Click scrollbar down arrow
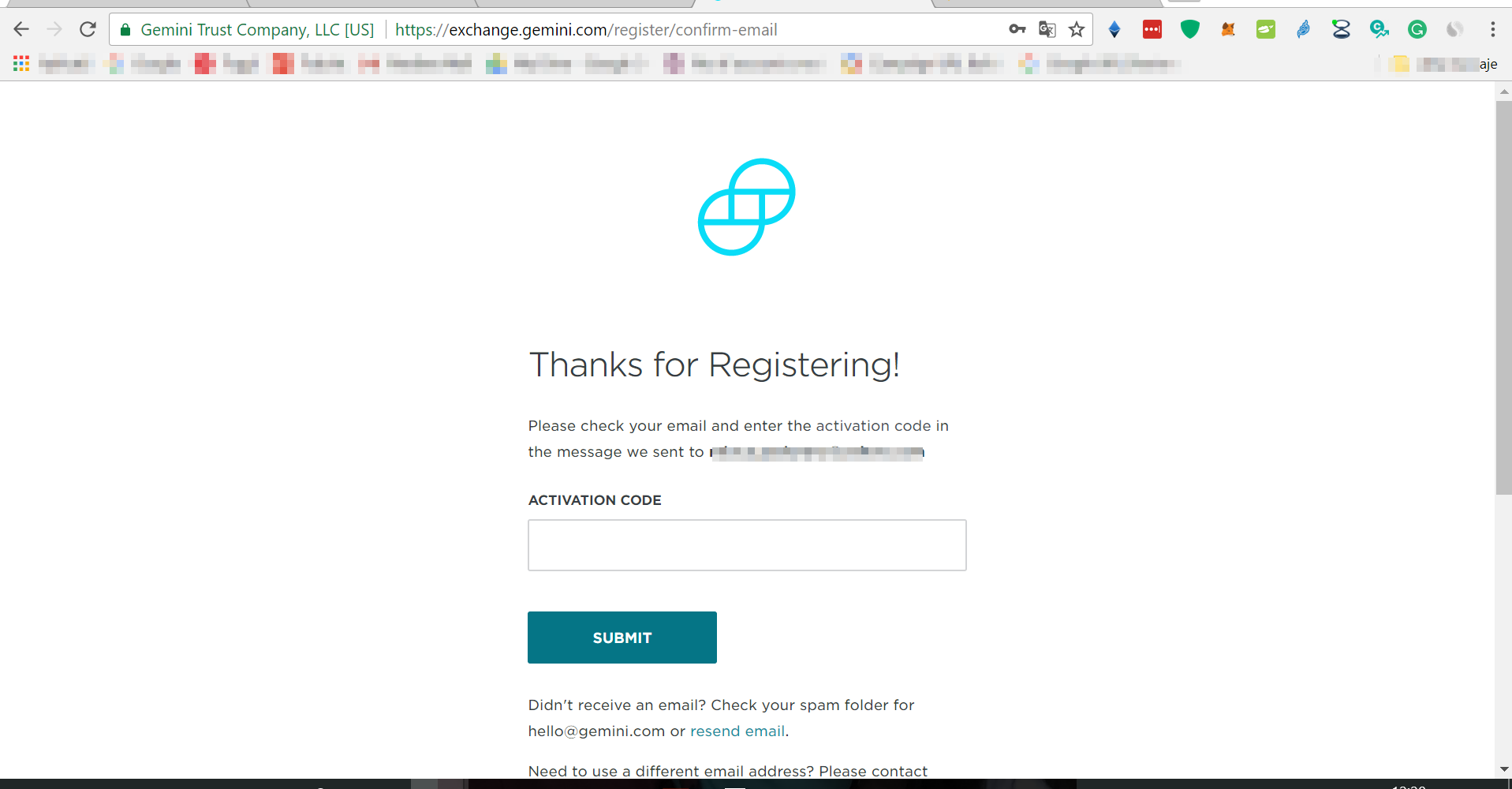Screen dimensions: 1512x789 1503,769
